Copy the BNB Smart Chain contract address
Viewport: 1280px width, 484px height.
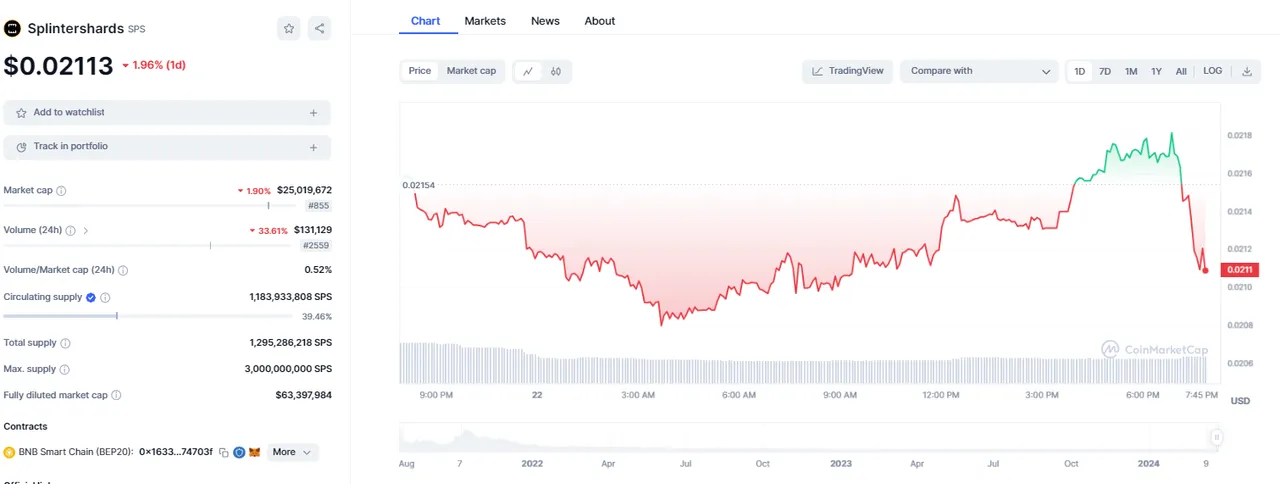coord(224,452)
